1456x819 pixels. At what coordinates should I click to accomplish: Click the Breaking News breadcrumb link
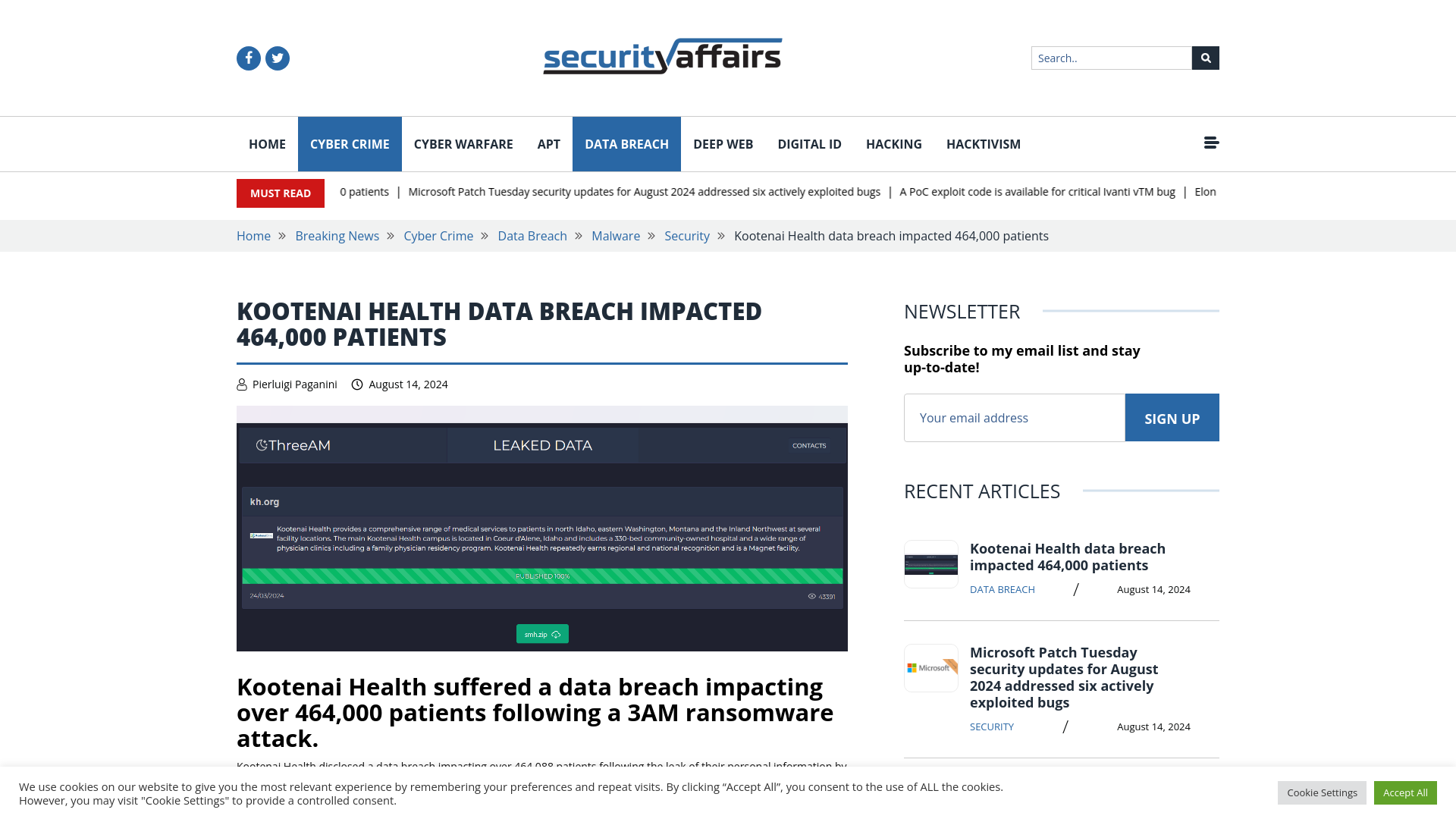337,235
